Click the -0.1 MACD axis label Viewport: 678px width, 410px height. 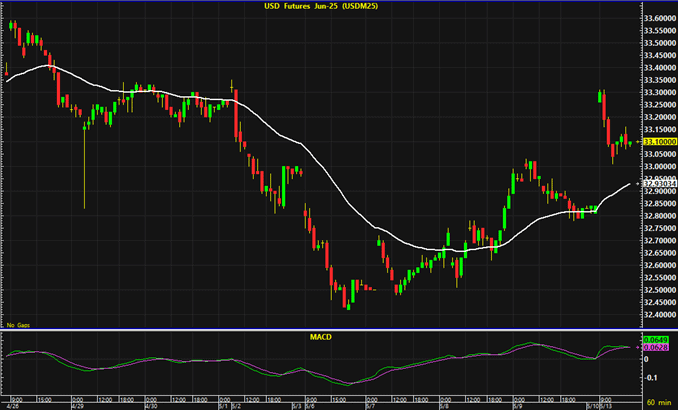point(650,377)
